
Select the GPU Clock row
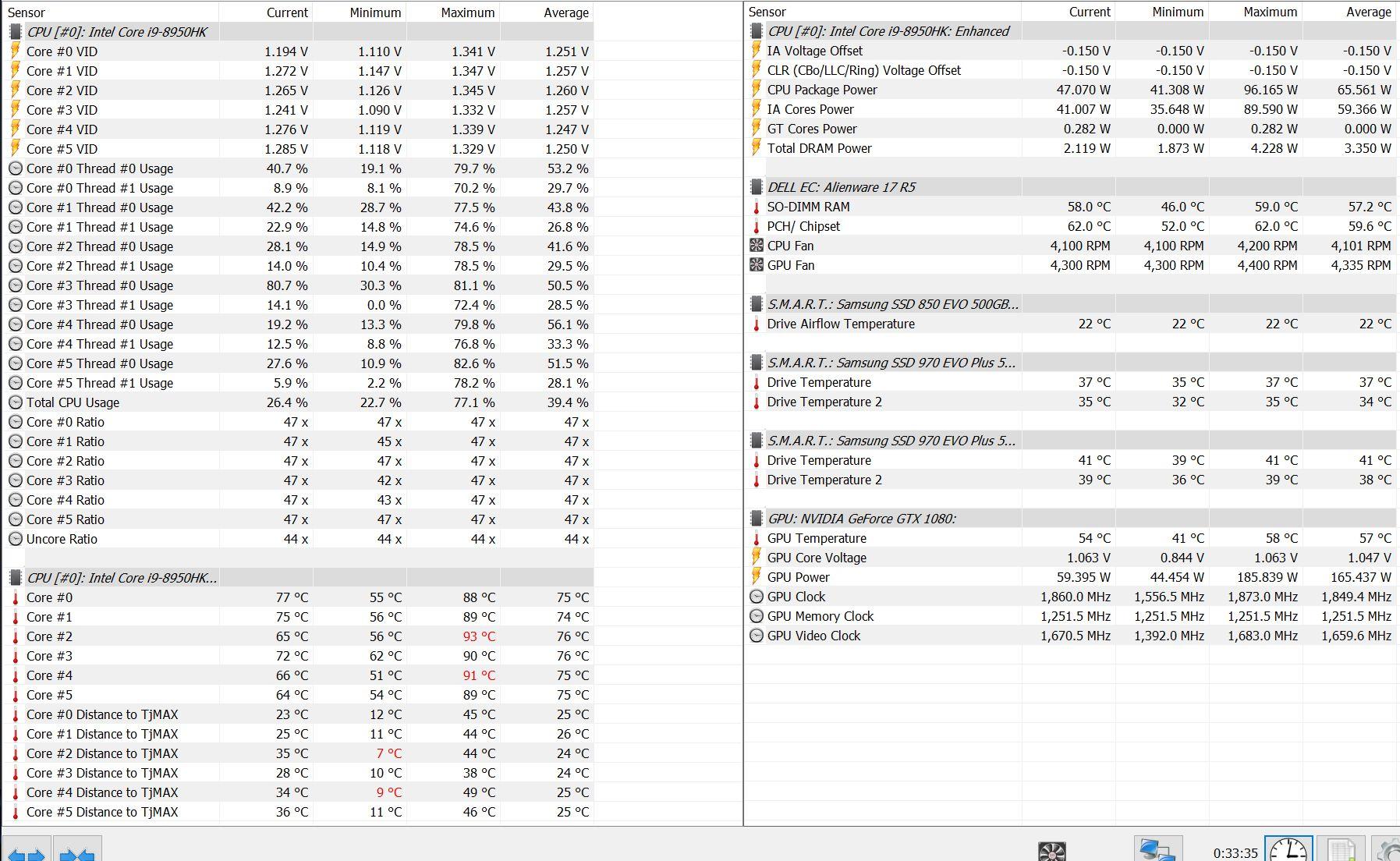click(1071, 597)
